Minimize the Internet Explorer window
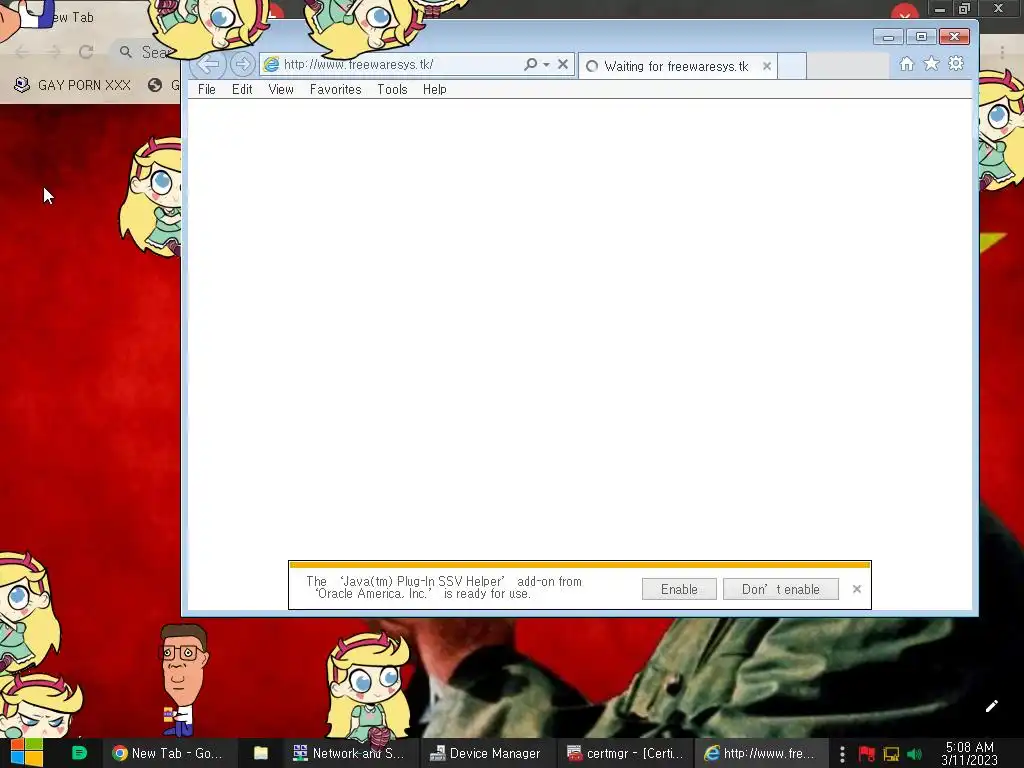This screenshot has width=1024, height=768. [x=888, y=37]
